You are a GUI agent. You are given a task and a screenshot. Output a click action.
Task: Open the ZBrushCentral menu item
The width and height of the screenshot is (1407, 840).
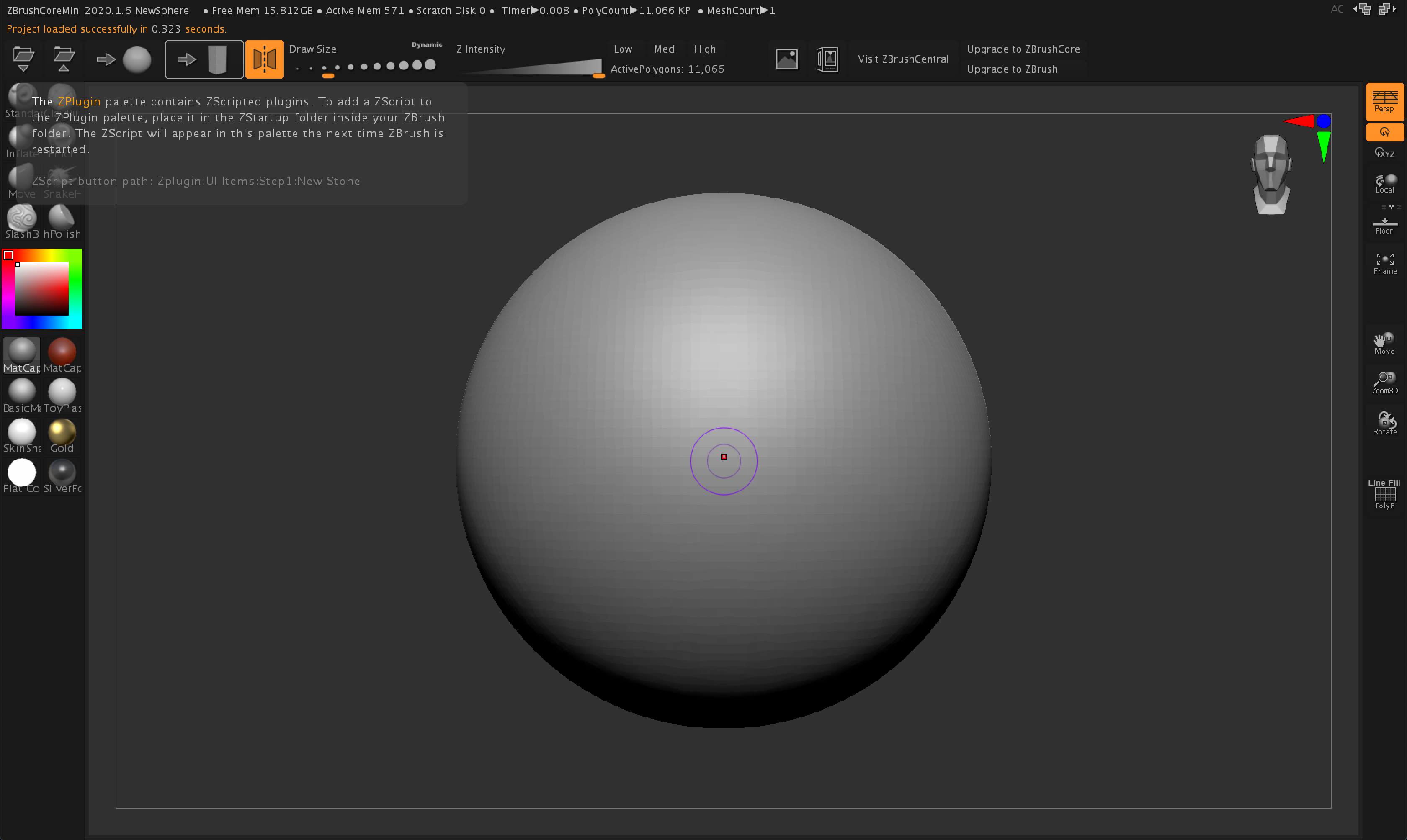(x=901, y=58)
